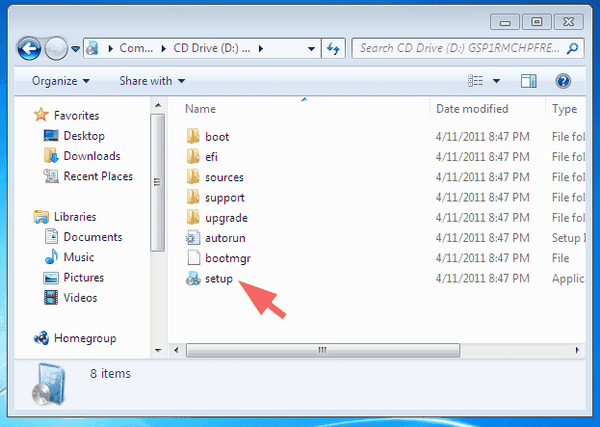Select the setup application file icon
600x427 pixels.
193,279
